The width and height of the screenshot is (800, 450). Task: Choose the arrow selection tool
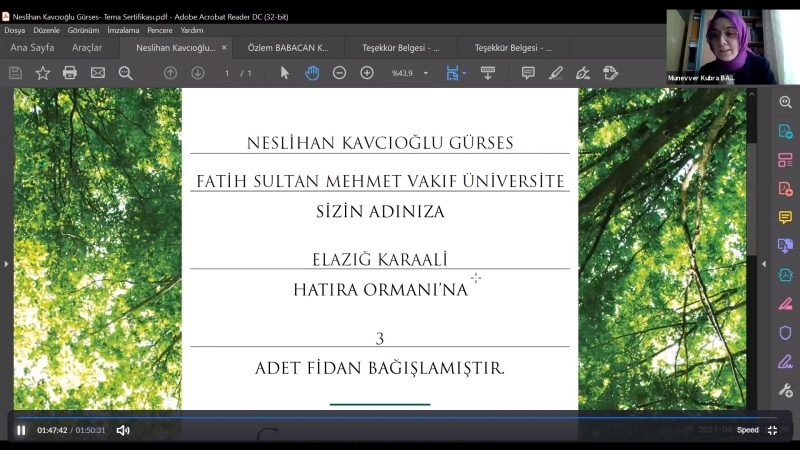(x=285, y=73)
